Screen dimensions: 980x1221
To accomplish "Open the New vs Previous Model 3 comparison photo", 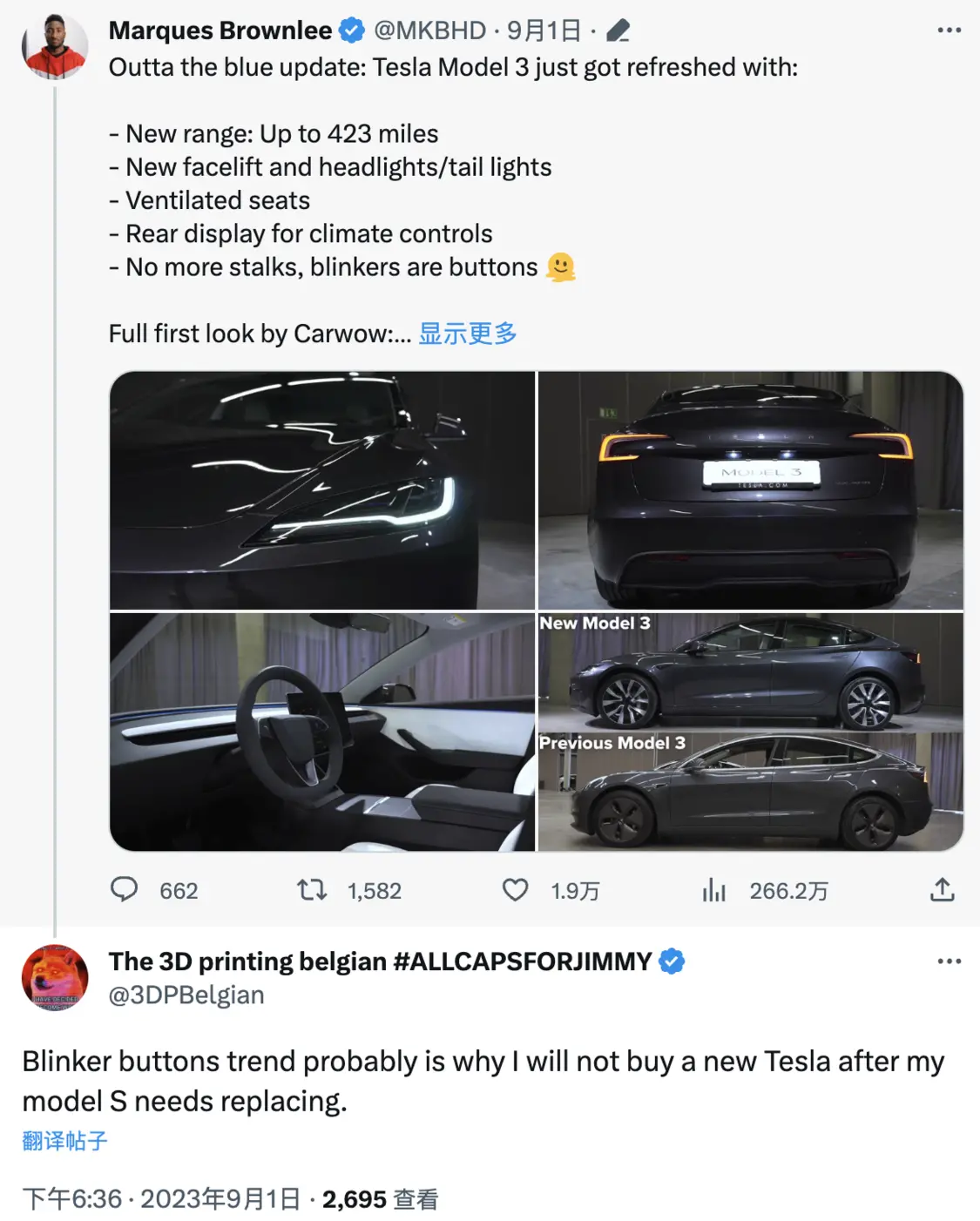I will coord(750,732).
